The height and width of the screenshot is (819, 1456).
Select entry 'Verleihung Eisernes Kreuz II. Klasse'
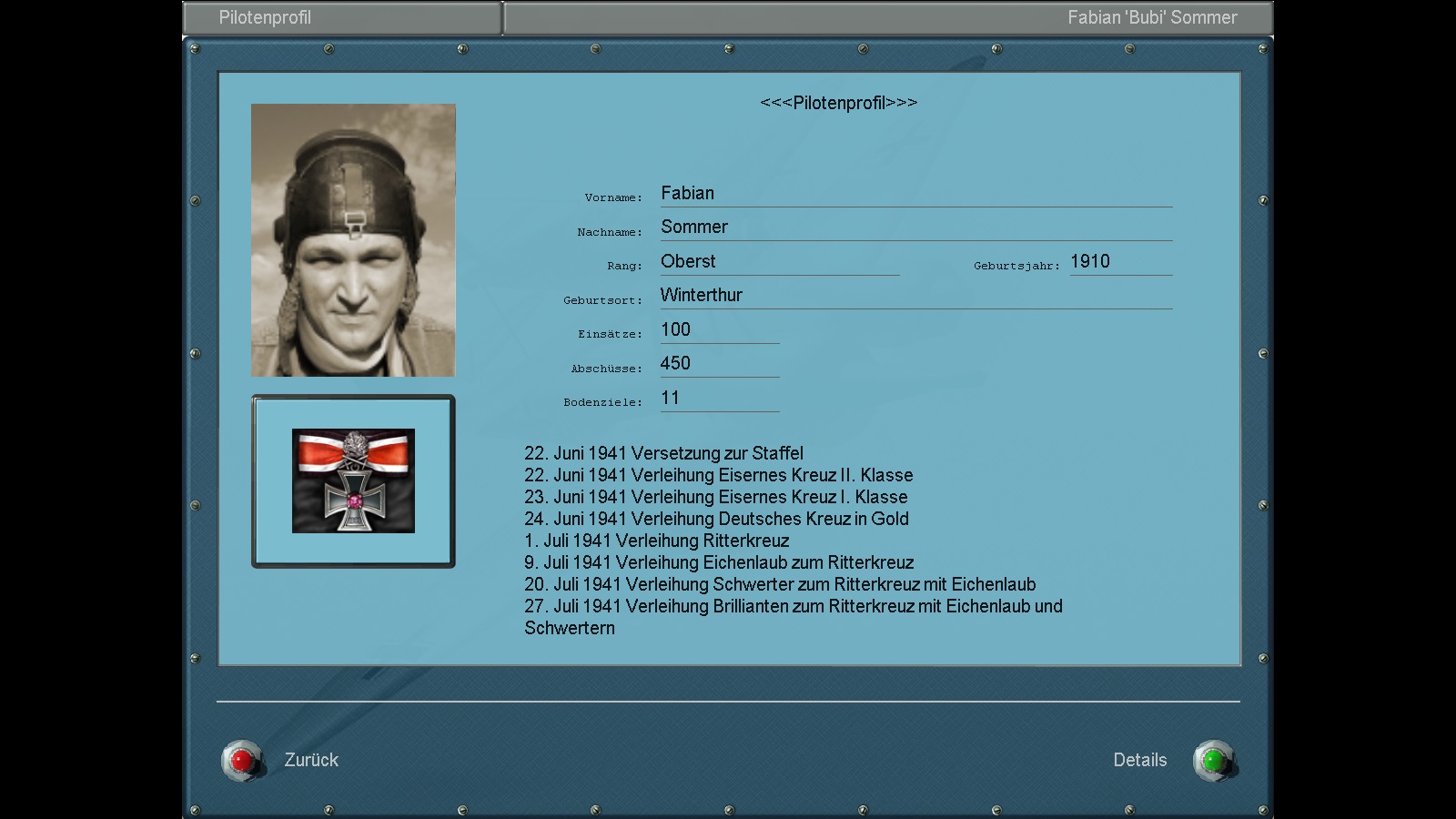pos(718,475)
